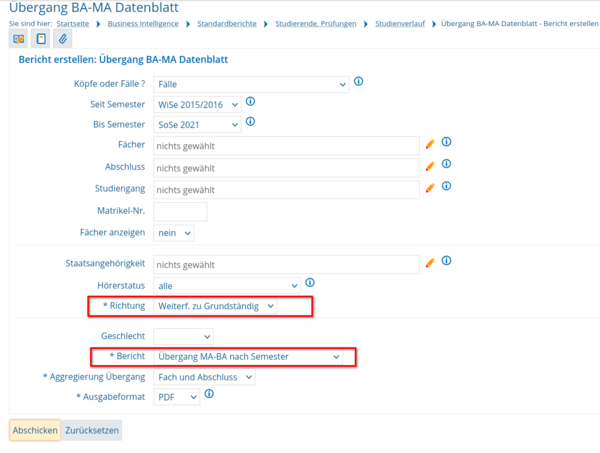Edit Abschluss selection with pencil icon
Screen dimensions: 600x453
point(430,166)
